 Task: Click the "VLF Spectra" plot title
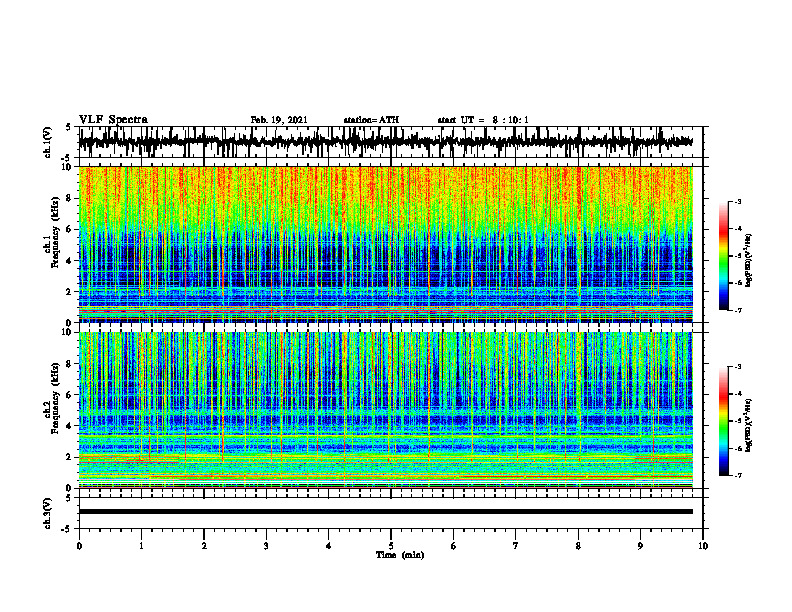113,120
